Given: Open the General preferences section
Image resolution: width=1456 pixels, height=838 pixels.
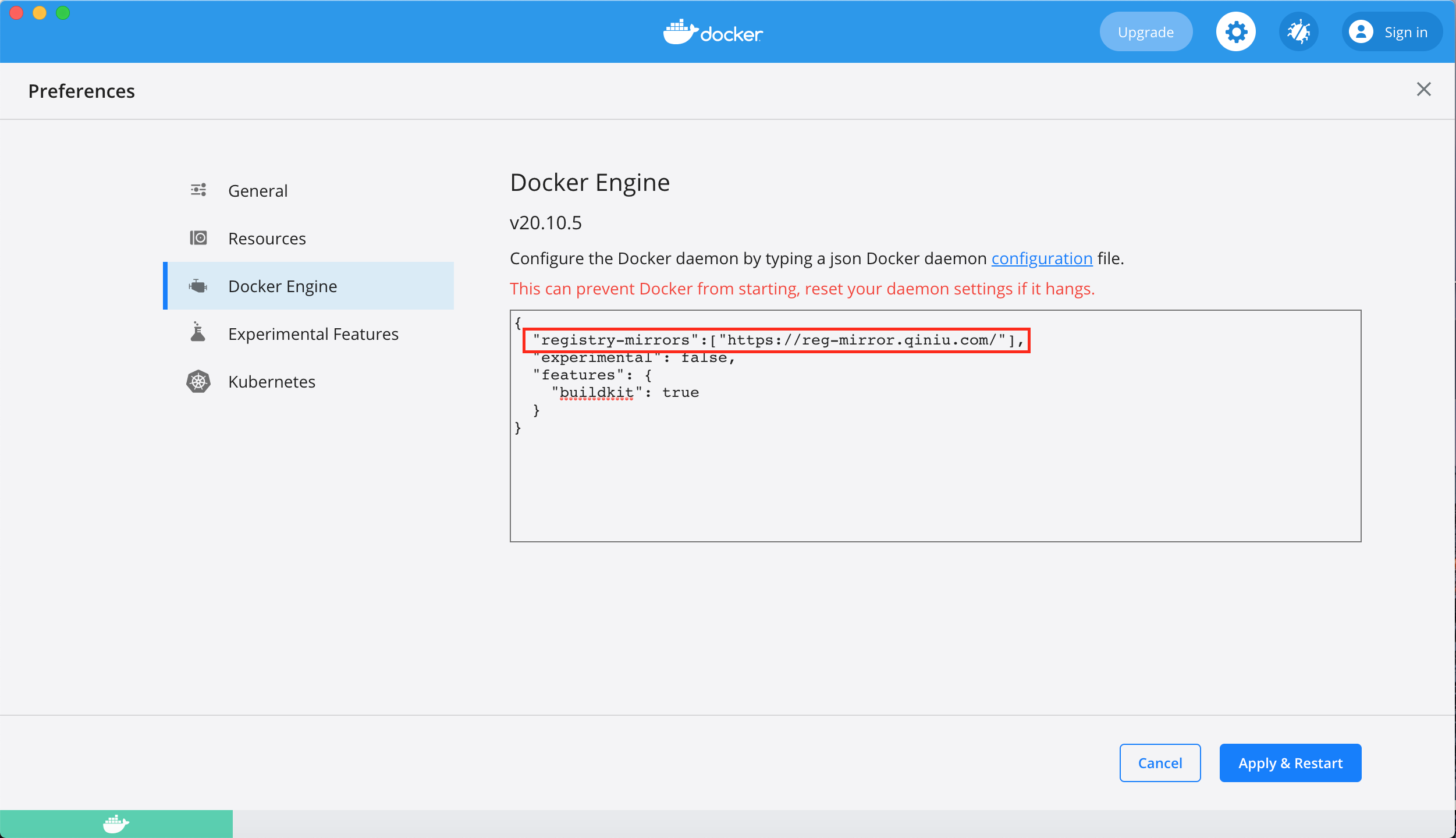Looking at the screenshot, I should 308,190.
